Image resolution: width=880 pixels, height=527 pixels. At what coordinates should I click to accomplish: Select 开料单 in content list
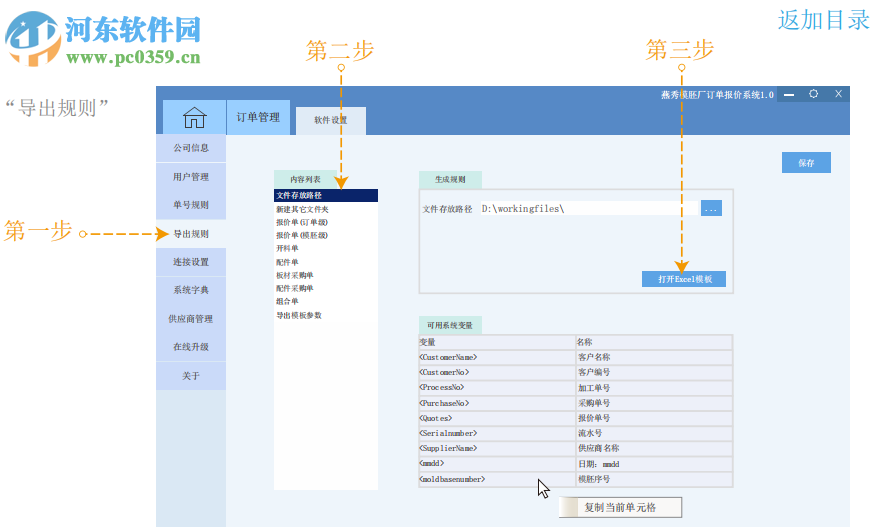coord(326,248)
